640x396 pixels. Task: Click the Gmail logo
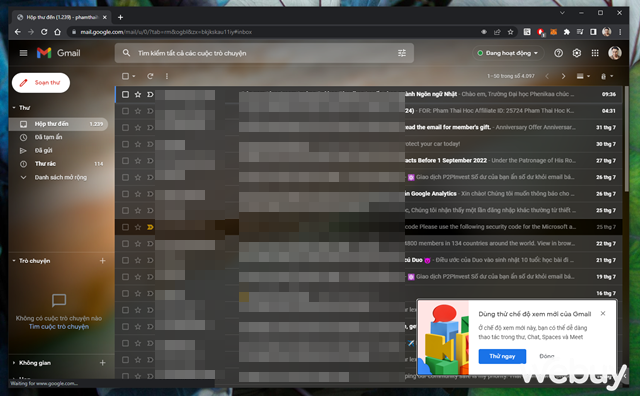pos(58,53)
